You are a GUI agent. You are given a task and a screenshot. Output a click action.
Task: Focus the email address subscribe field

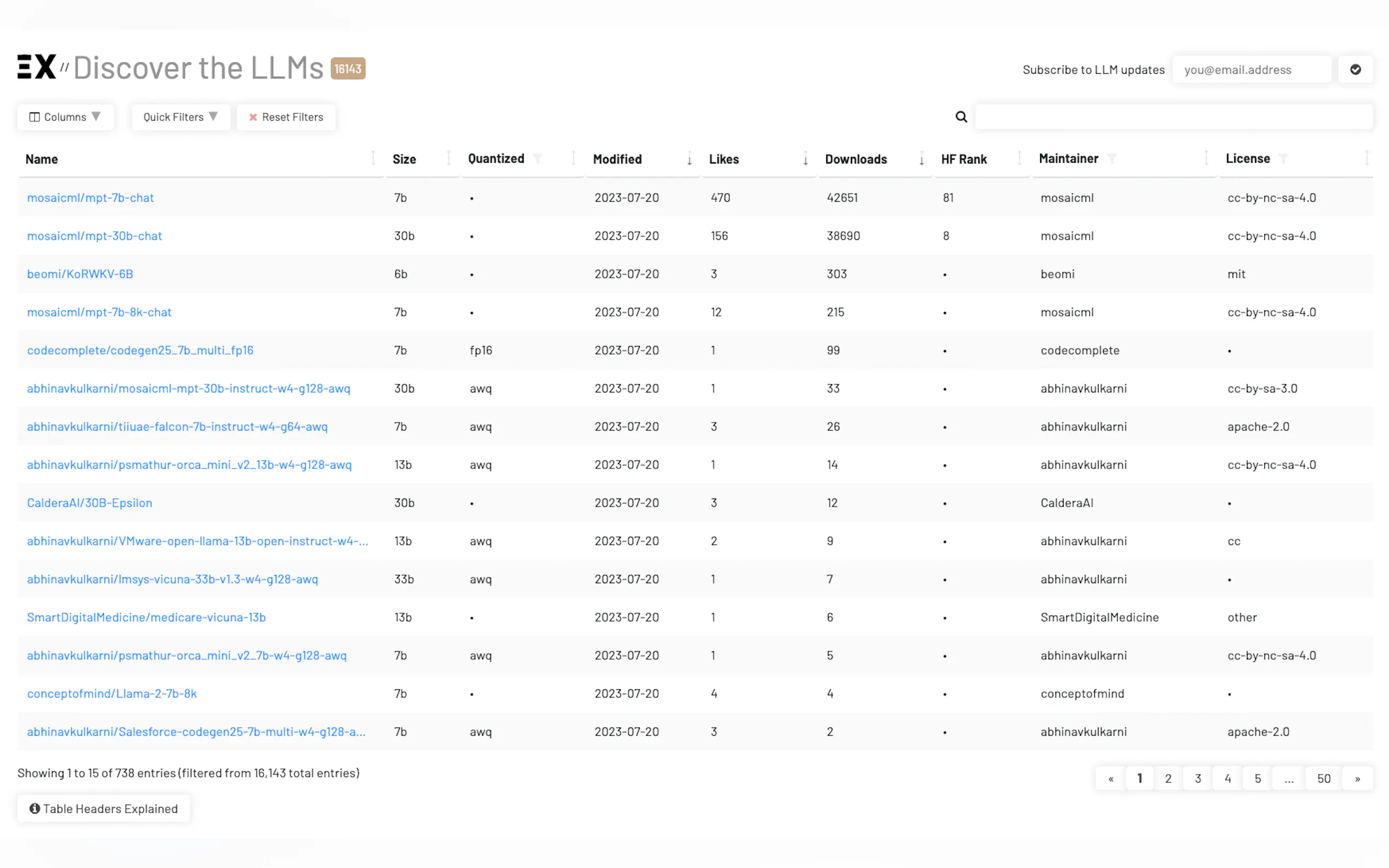(x=1251, y=69)
